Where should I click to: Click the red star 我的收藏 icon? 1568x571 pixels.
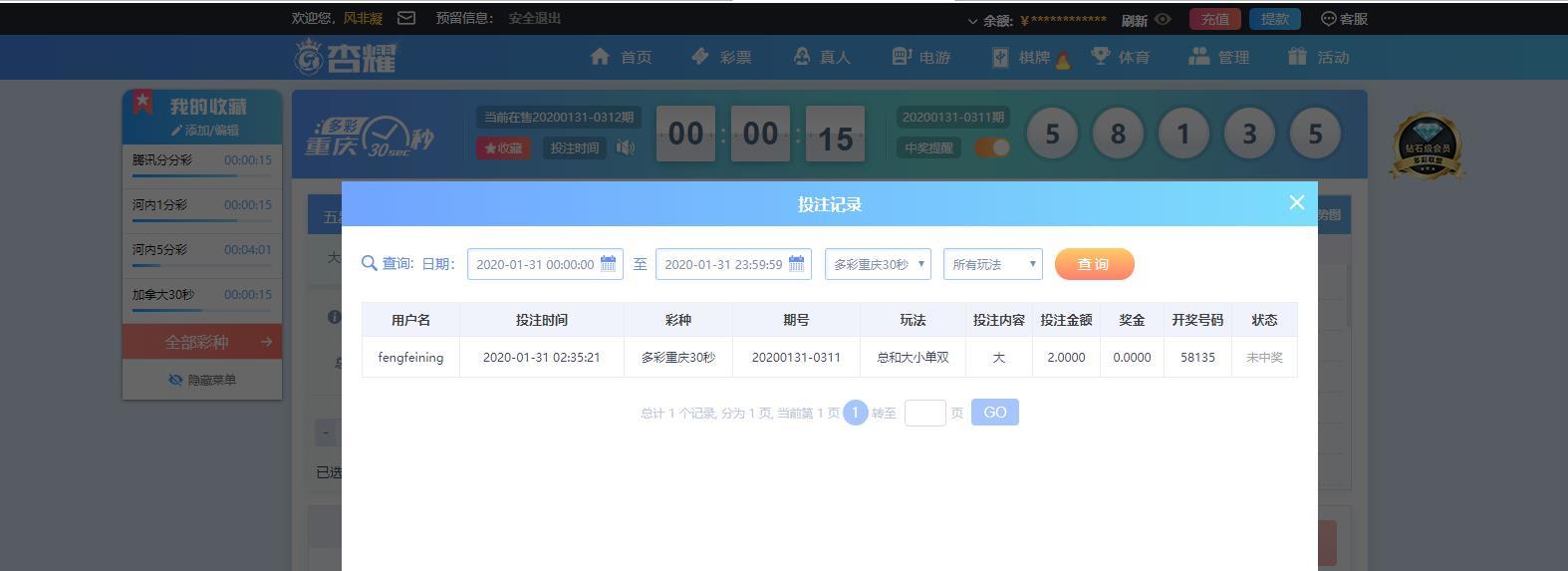coord(143,102)
